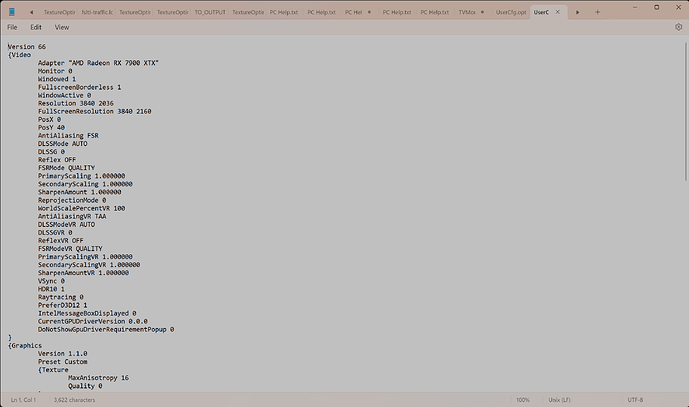The width and height of the screenshot is (689, 407).
Task: Click the "Monitor 0" line
Action: [55, 71]
